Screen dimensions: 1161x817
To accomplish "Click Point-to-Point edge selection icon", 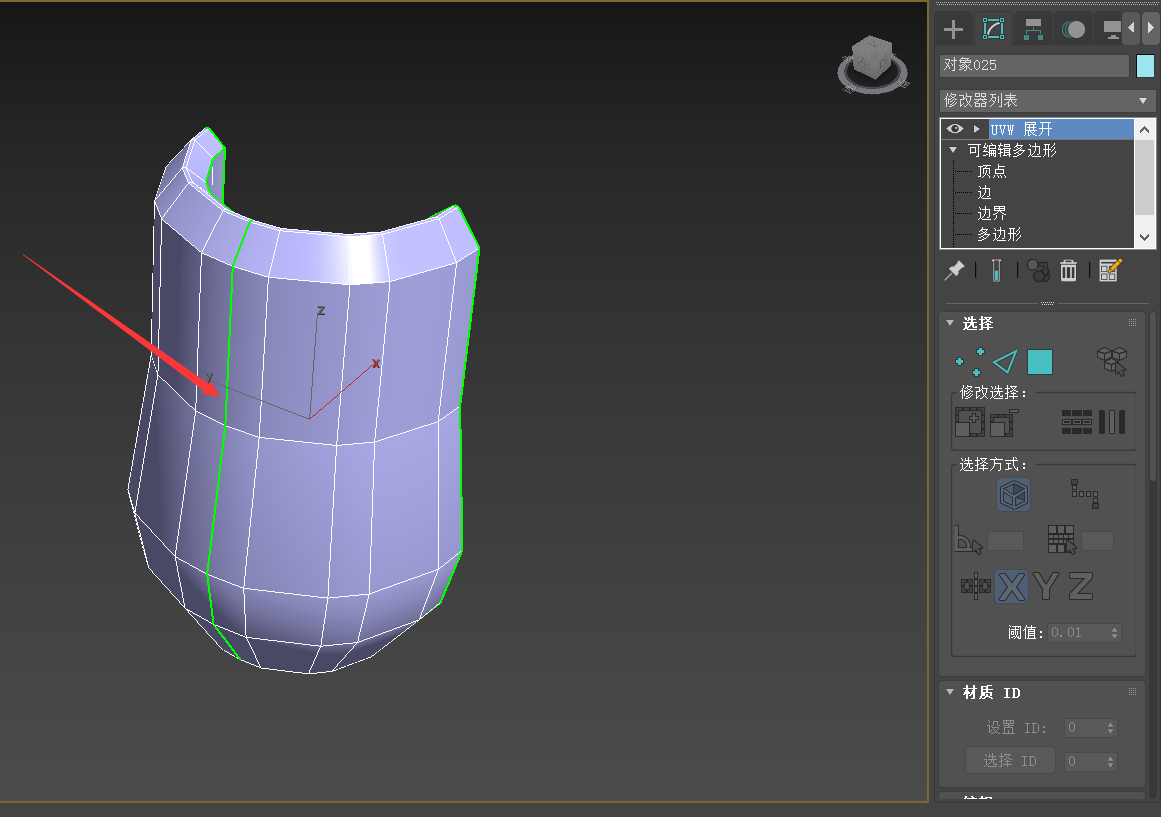I will coord(1085,494).
